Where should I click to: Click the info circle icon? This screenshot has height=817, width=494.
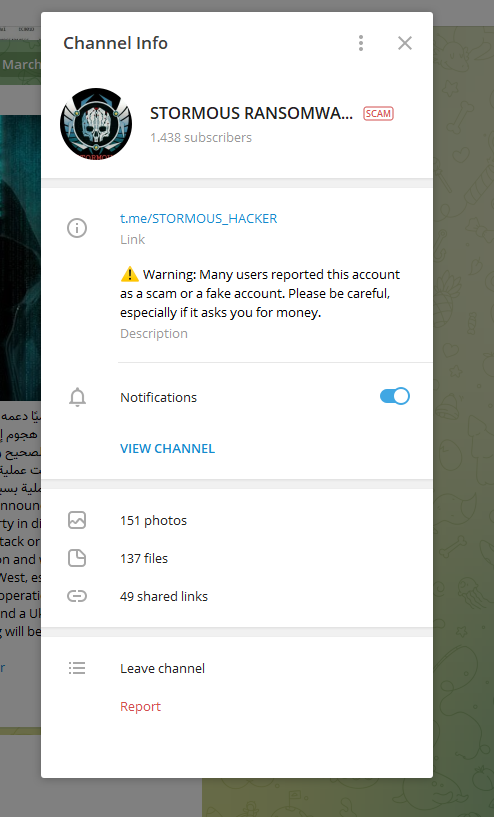[x=77, y=228]
